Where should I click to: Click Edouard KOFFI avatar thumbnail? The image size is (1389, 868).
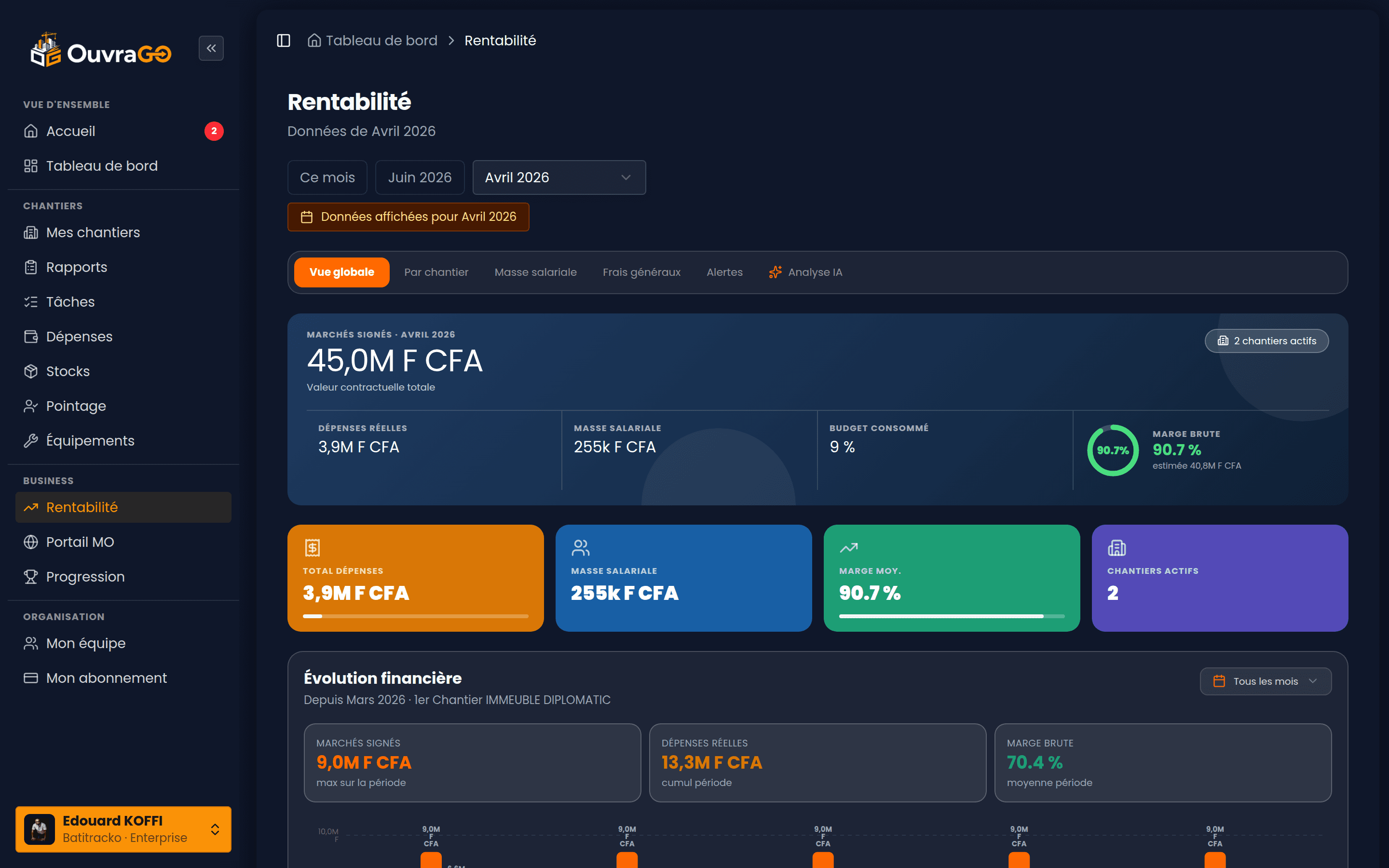40,829
